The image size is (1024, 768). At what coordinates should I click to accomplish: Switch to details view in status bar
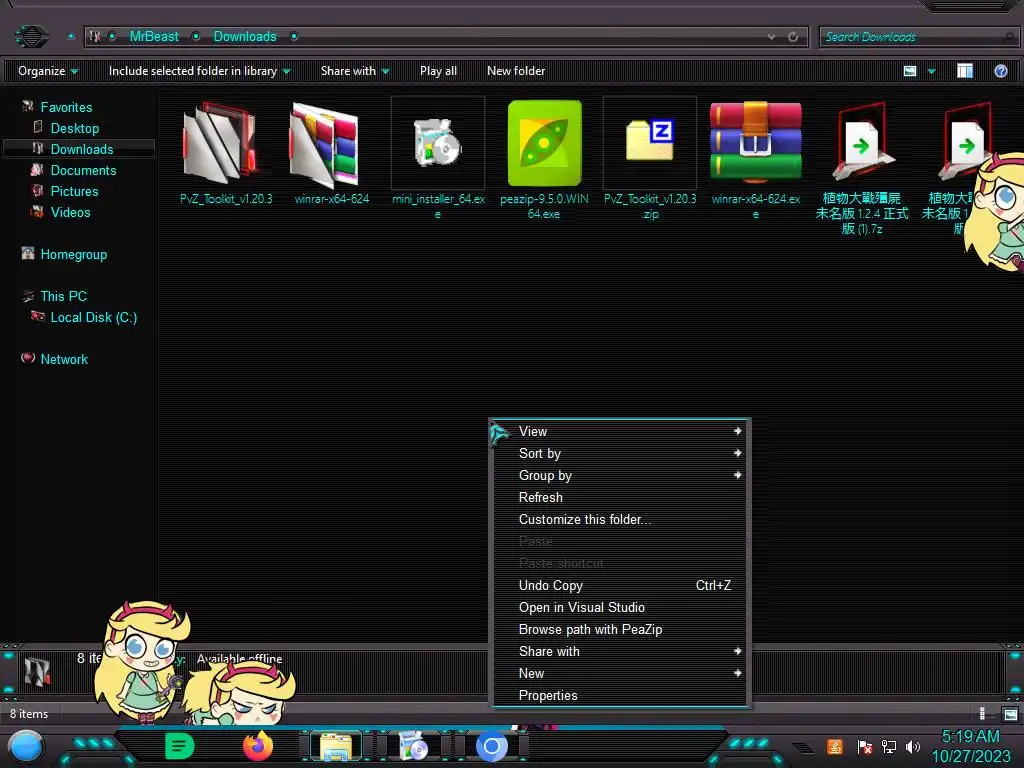coord(982,714)
